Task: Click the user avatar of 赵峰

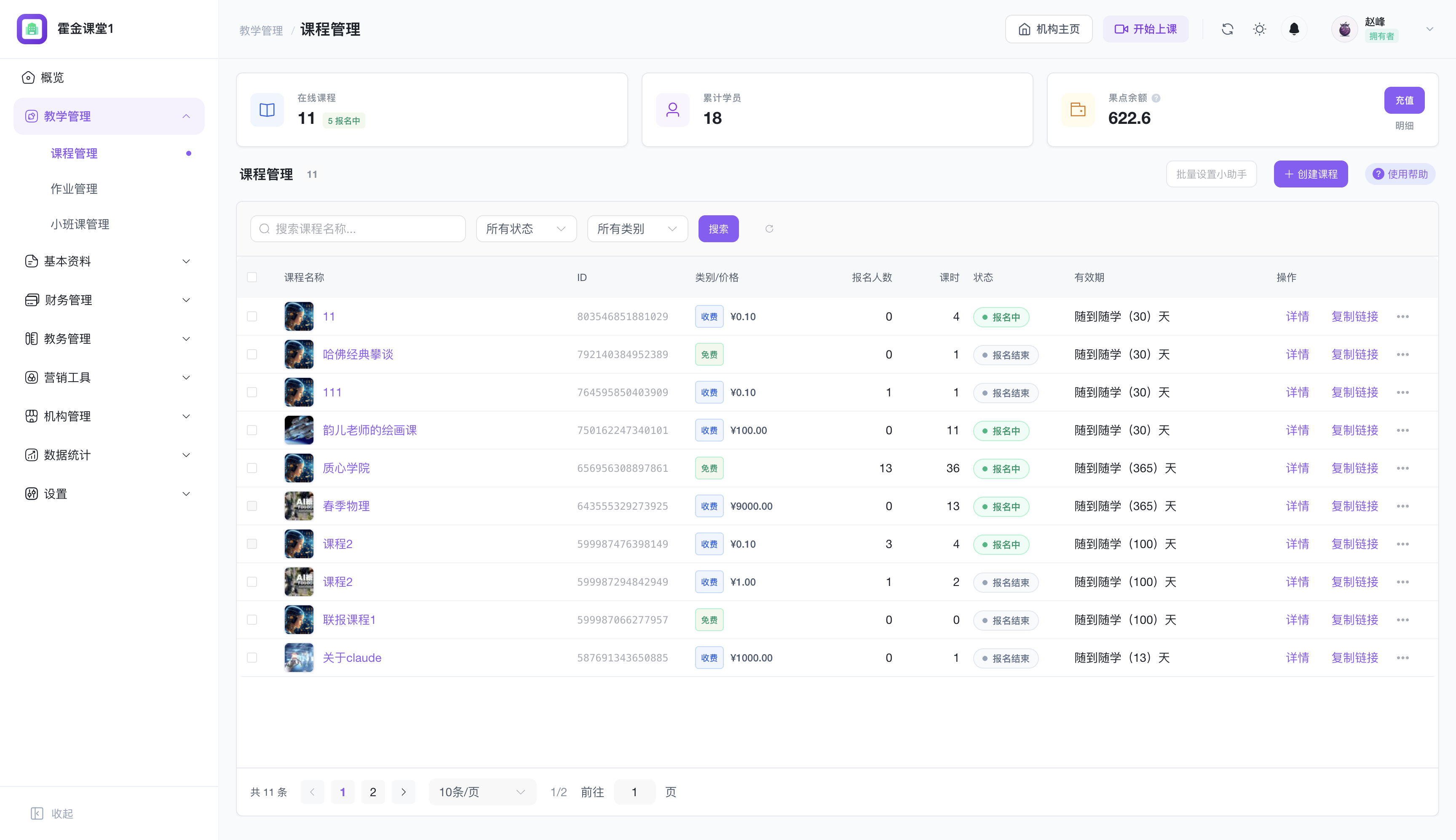Action: pyautogui.click(x=1345, y=29)
